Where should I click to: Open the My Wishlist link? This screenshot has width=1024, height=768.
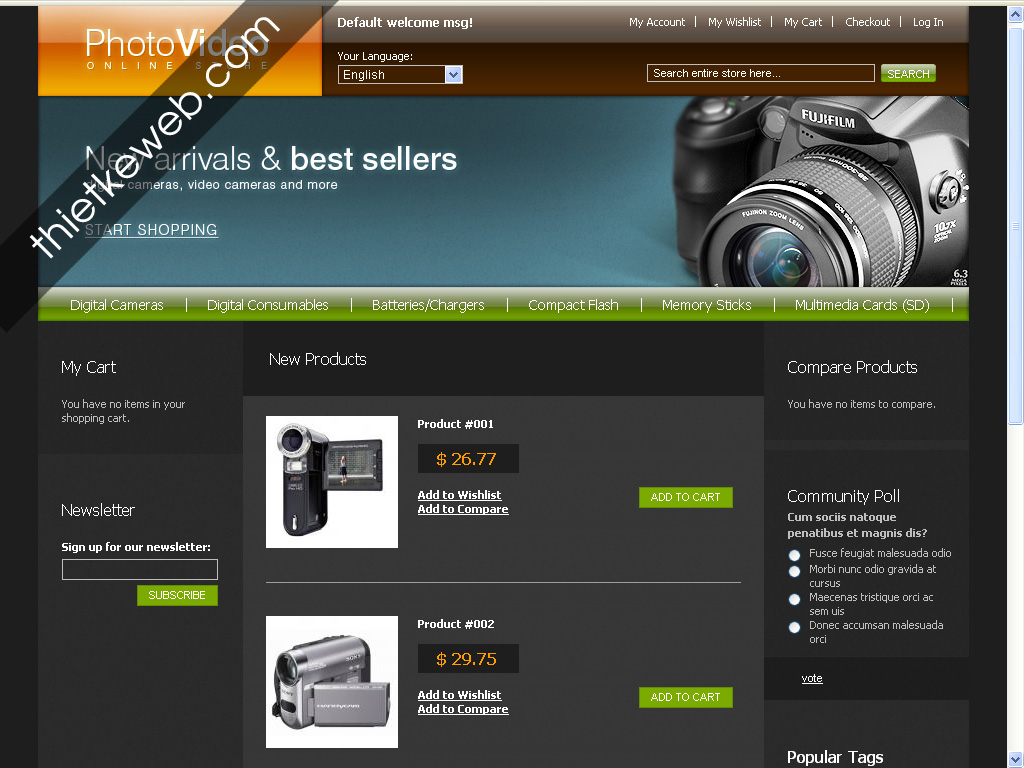coord(735,22)
